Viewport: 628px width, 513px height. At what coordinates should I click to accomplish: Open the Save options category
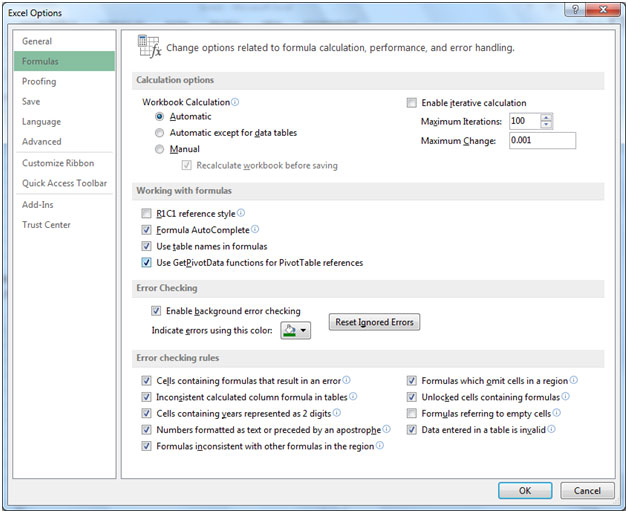click(x=64, y=101)
